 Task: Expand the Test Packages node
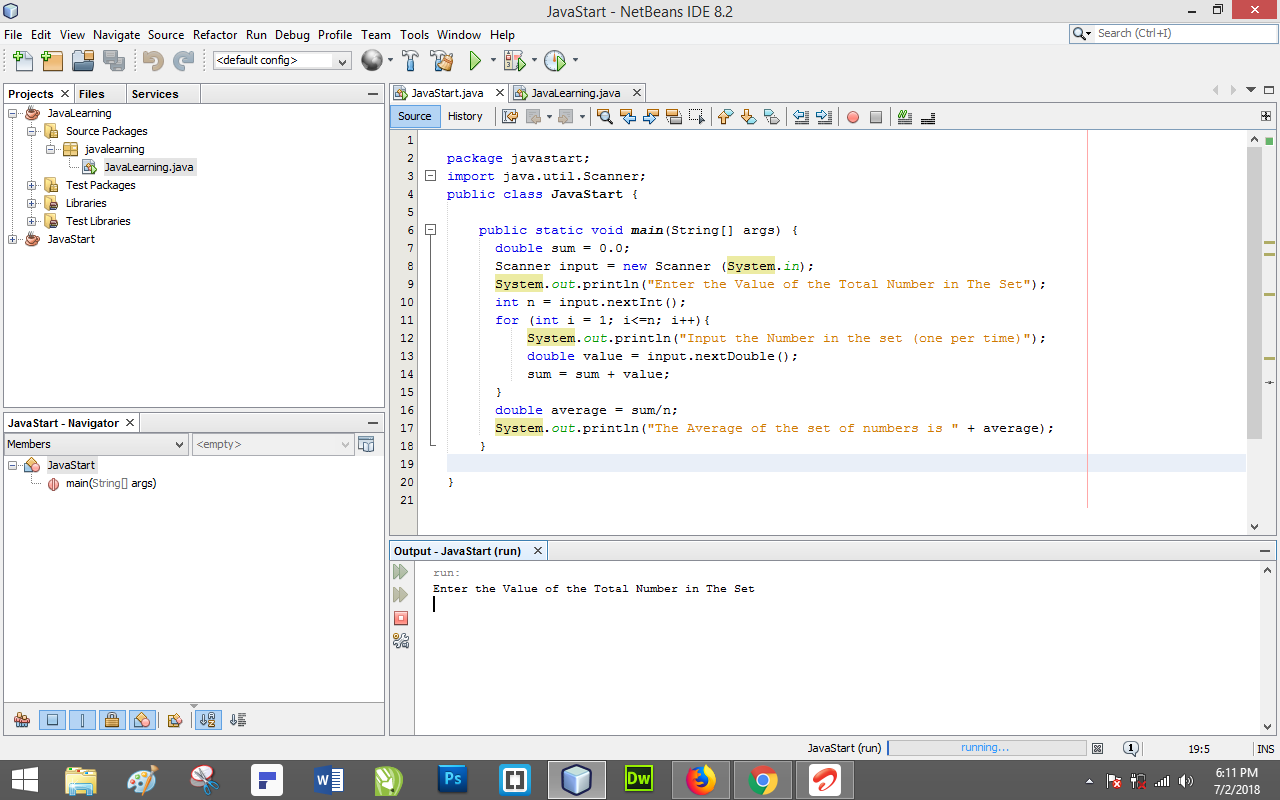coord(32,185)
